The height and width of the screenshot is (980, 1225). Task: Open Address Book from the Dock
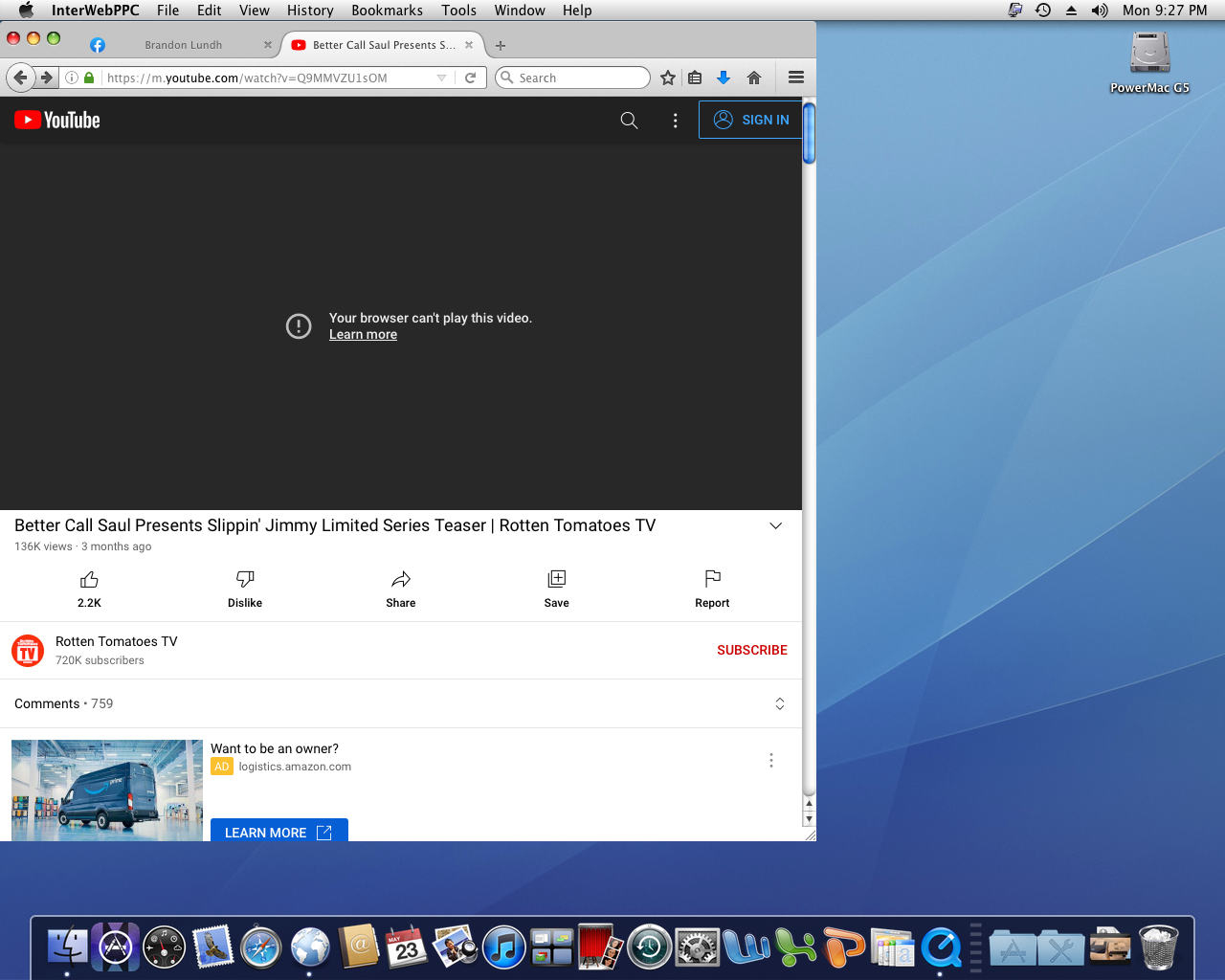click(x=359, y=947)
